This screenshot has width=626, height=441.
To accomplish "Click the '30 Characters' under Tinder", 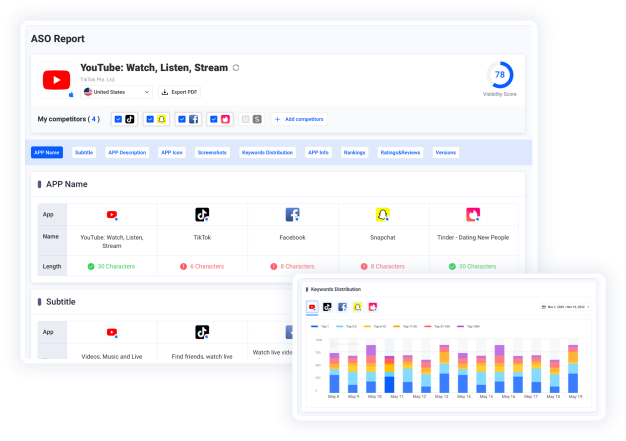I will (x=477, y=266).
